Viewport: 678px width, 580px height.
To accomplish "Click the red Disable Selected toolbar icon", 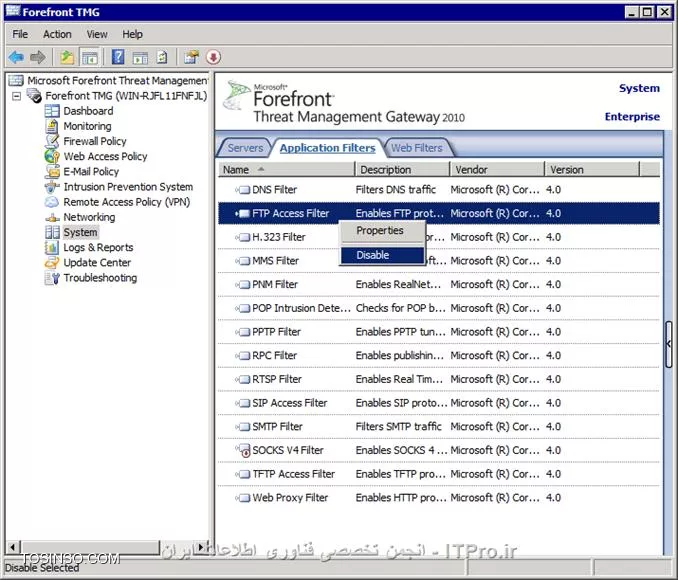I will click(x=213, y=57).
